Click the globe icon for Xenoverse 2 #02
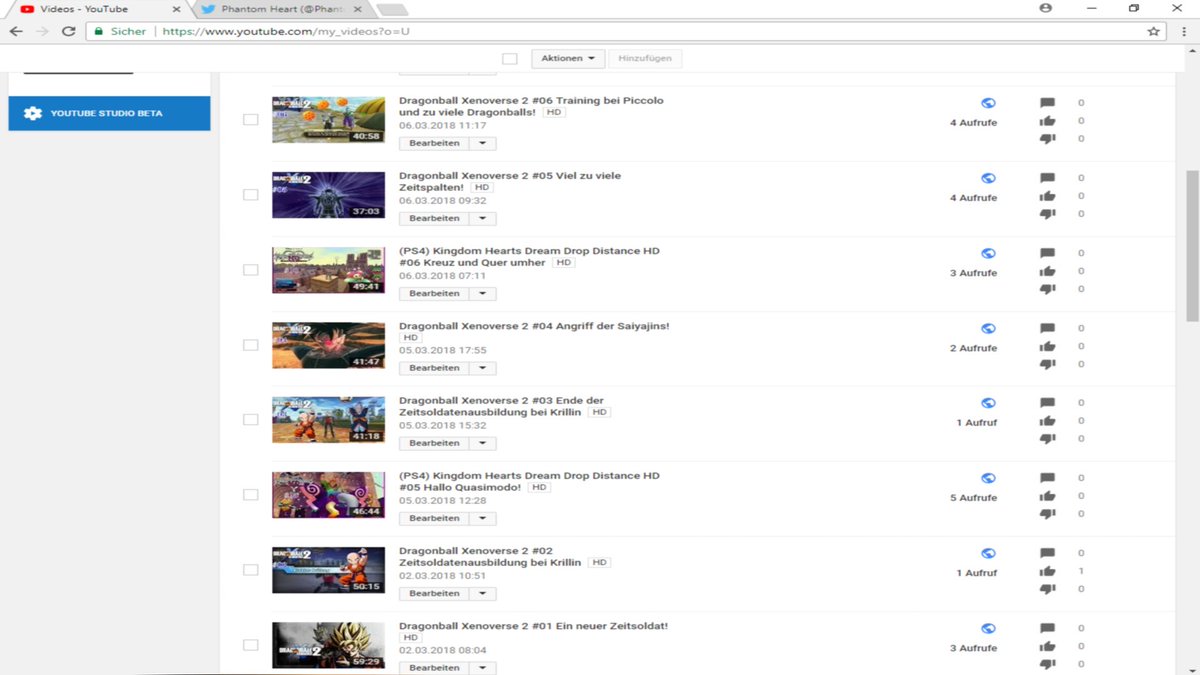Screen dimensions: 1200x675 tap(988, 553)
